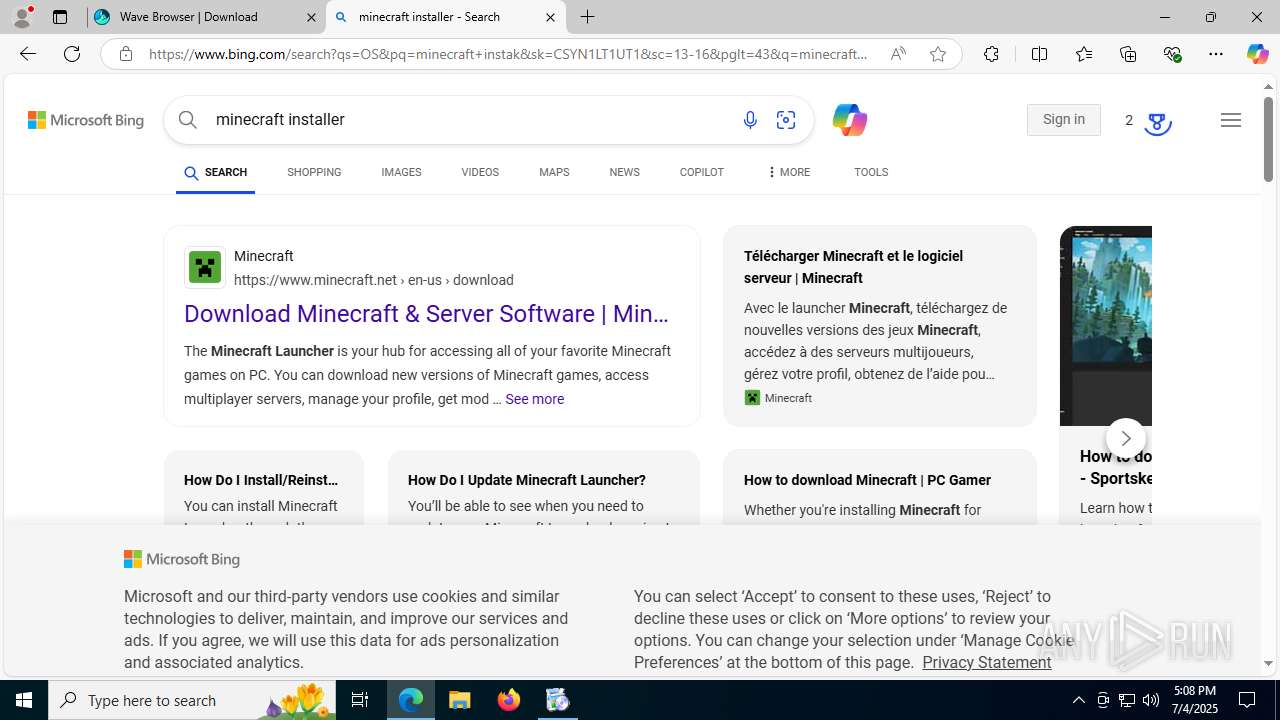Start voice search with microphone icon
The width and height of the screenshot is (1280, 720).
click(750, 120)
